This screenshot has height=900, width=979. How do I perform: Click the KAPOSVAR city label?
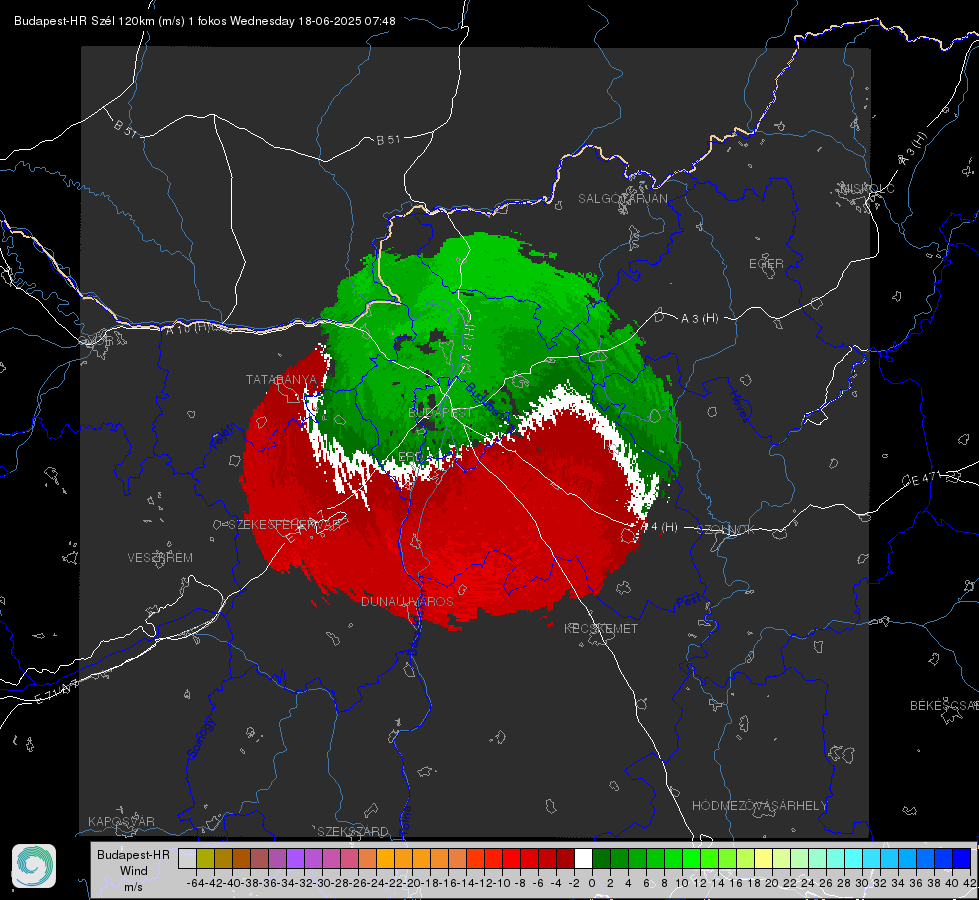tap(121, 821)
